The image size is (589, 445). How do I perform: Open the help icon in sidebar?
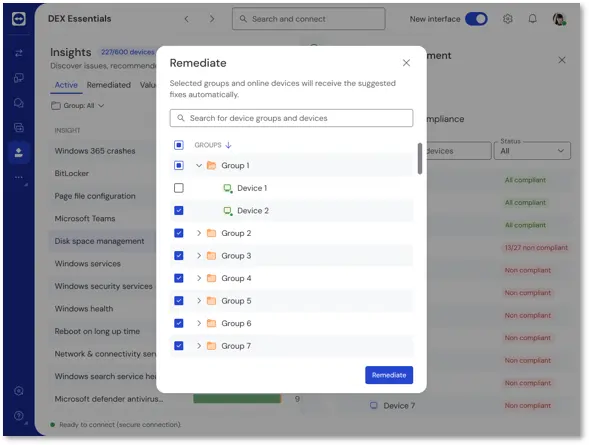coord(18,415)
